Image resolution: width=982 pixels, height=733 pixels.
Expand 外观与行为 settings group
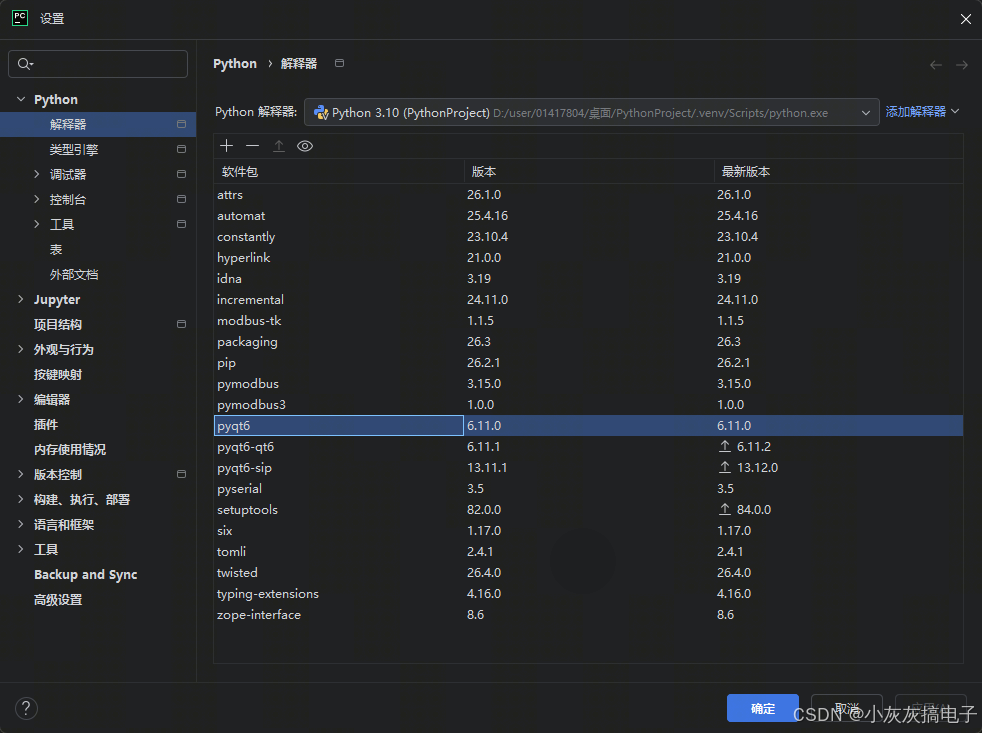(21, 350)
